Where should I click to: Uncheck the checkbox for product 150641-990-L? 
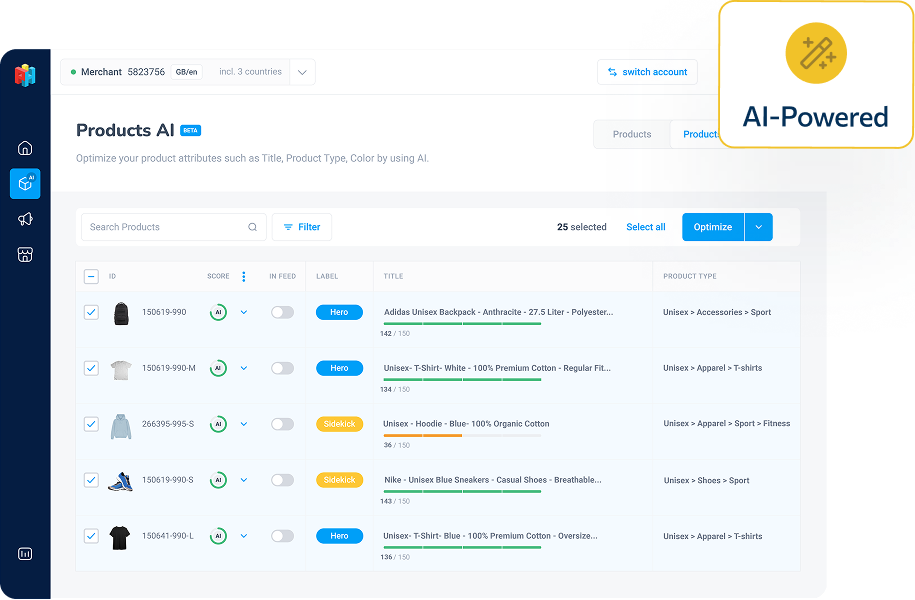pyautogui.click(x=91, y=536)
